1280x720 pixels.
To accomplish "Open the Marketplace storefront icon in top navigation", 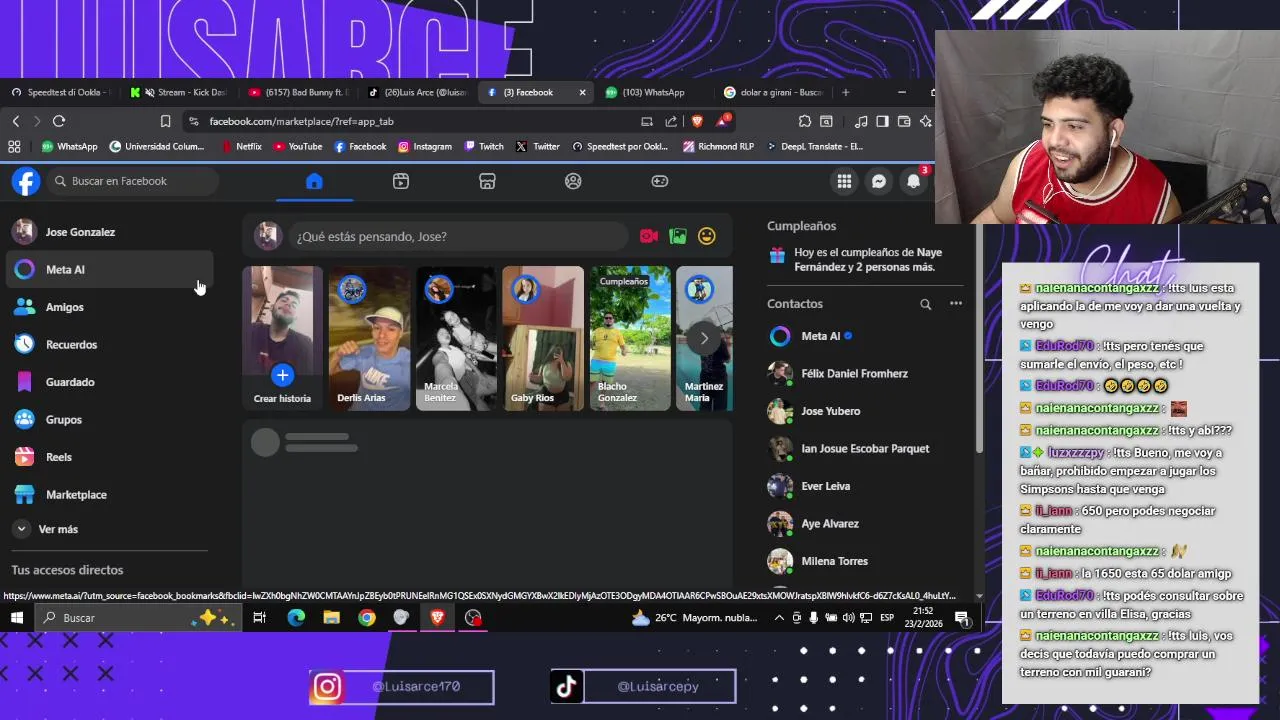I will point(487,181).
